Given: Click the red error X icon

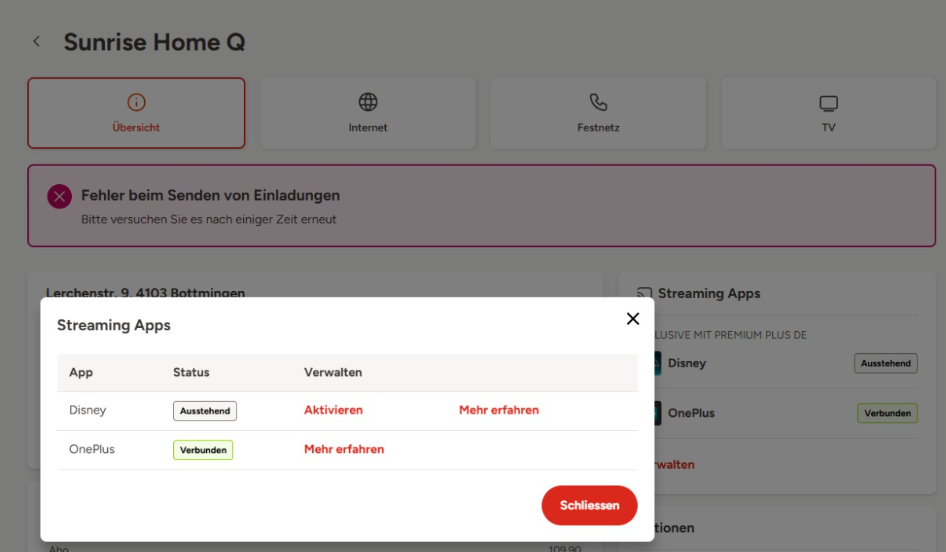Looking at the screenshot, I should point(60,197).
